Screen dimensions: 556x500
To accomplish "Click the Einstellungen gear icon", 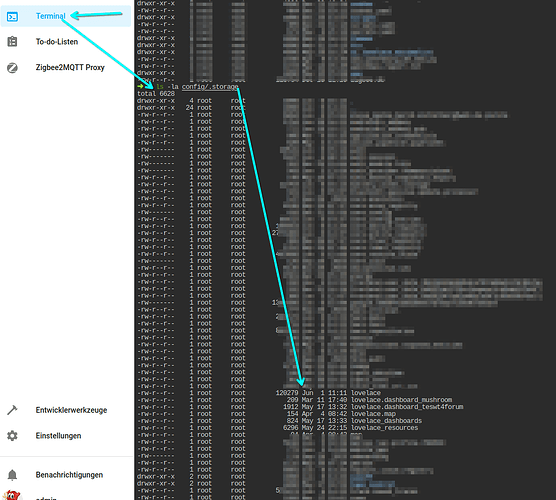I will (x=12, y=436).
